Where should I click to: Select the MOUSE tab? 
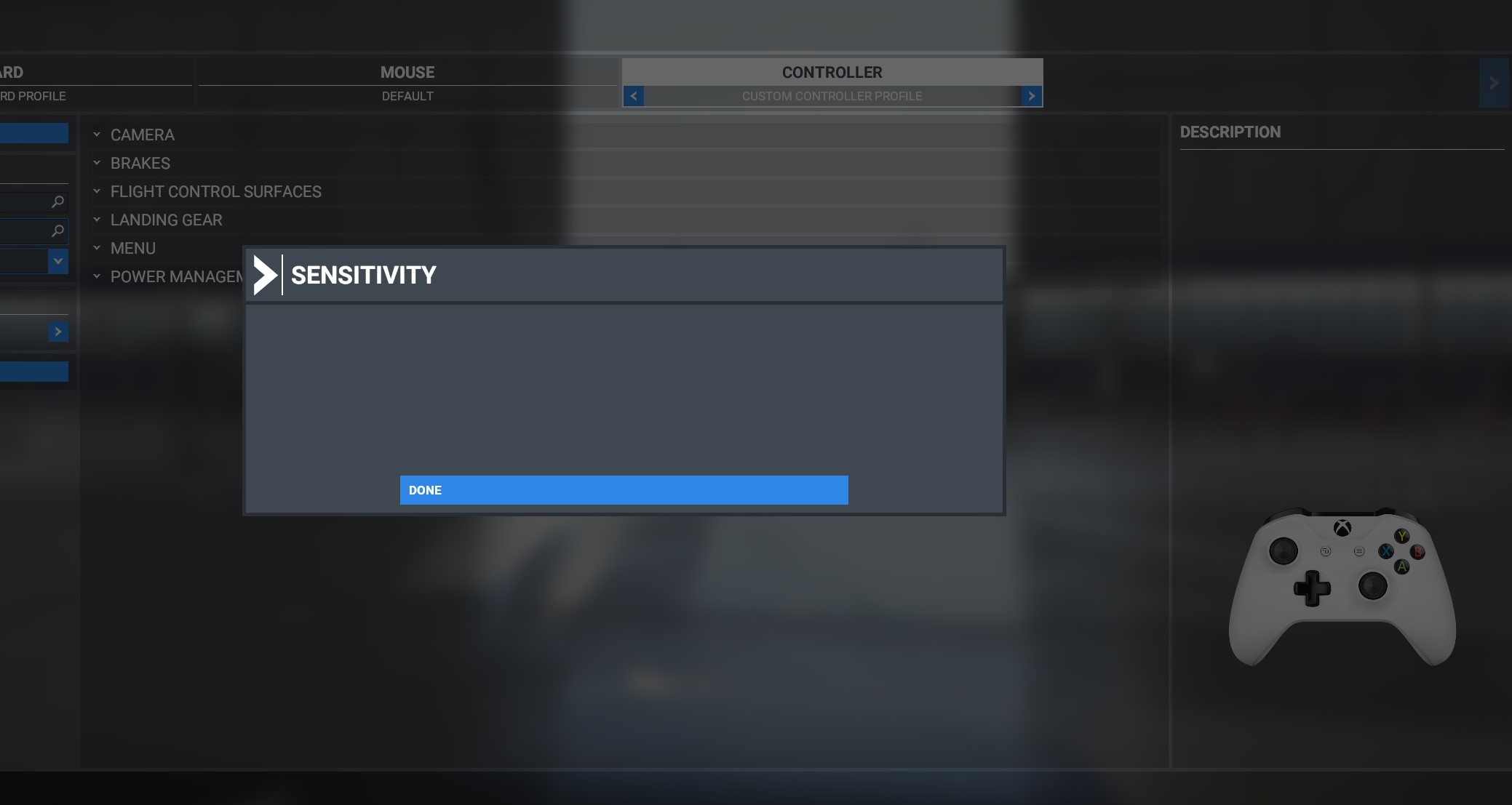tap(408, 72)
